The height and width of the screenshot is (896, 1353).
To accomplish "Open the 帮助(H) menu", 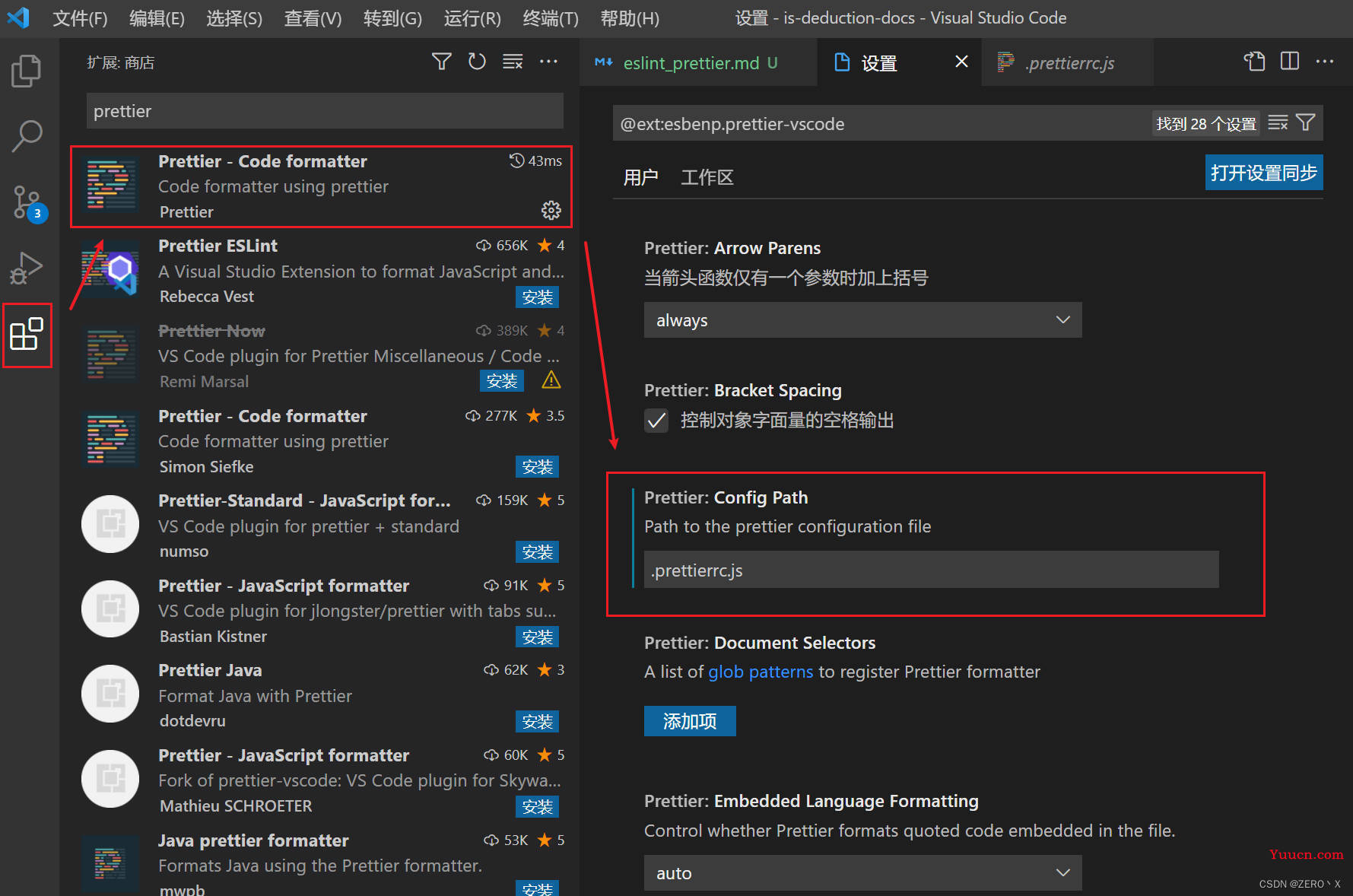I will (630, 18).
